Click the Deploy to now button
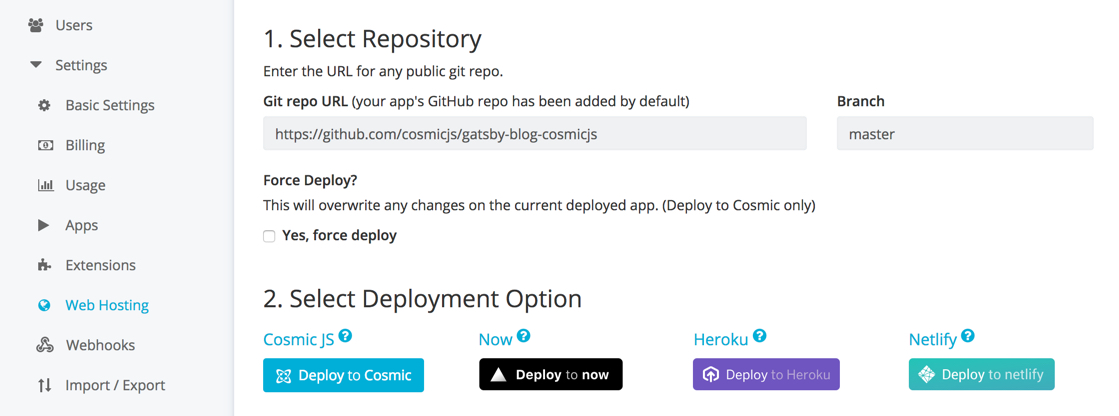The height and width of the screenshot is (416, 1119). click(550, 375)
